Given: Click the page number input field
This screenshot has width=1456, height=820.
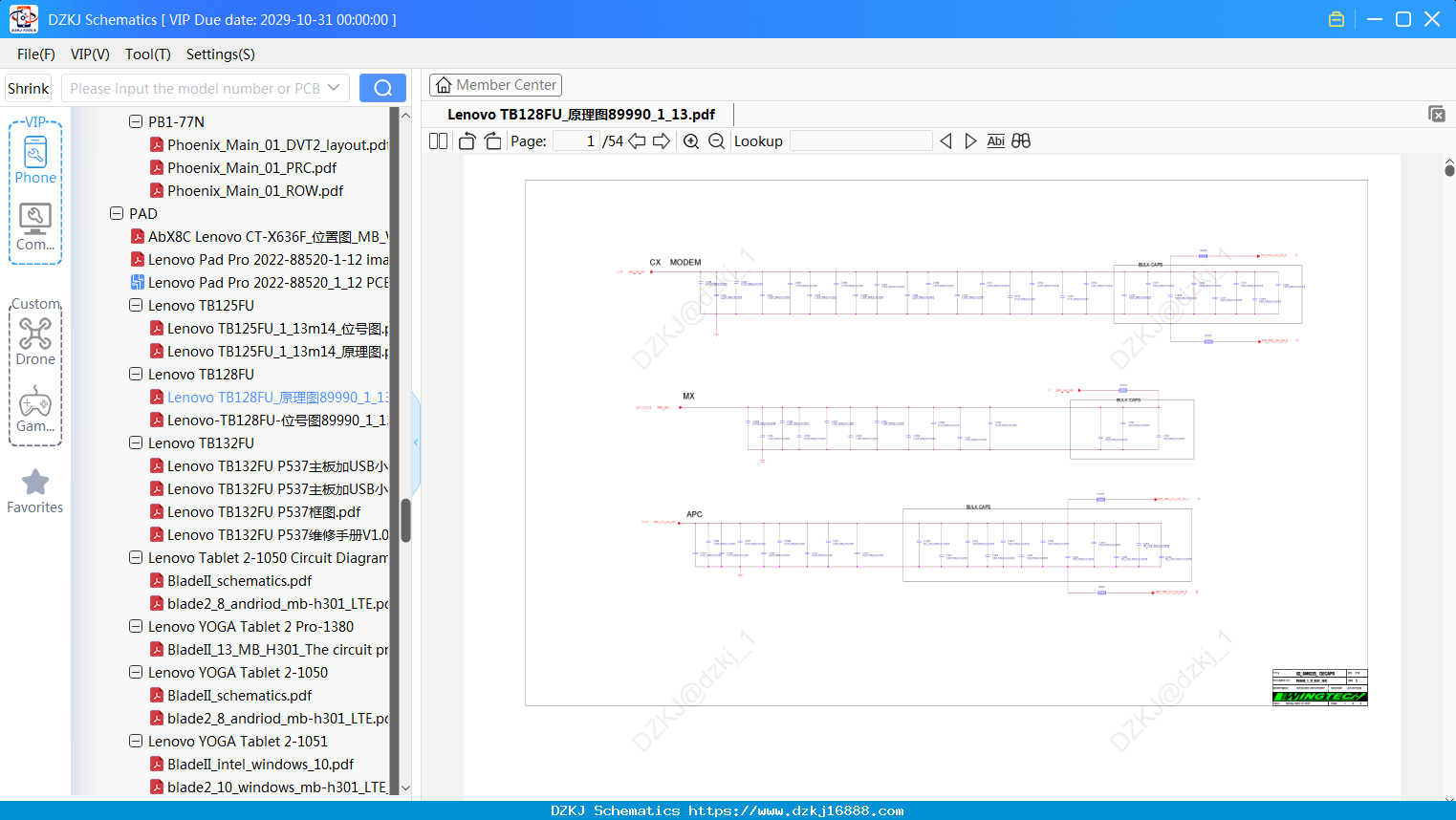Looking at the screenshot, I should coord(576,141).
